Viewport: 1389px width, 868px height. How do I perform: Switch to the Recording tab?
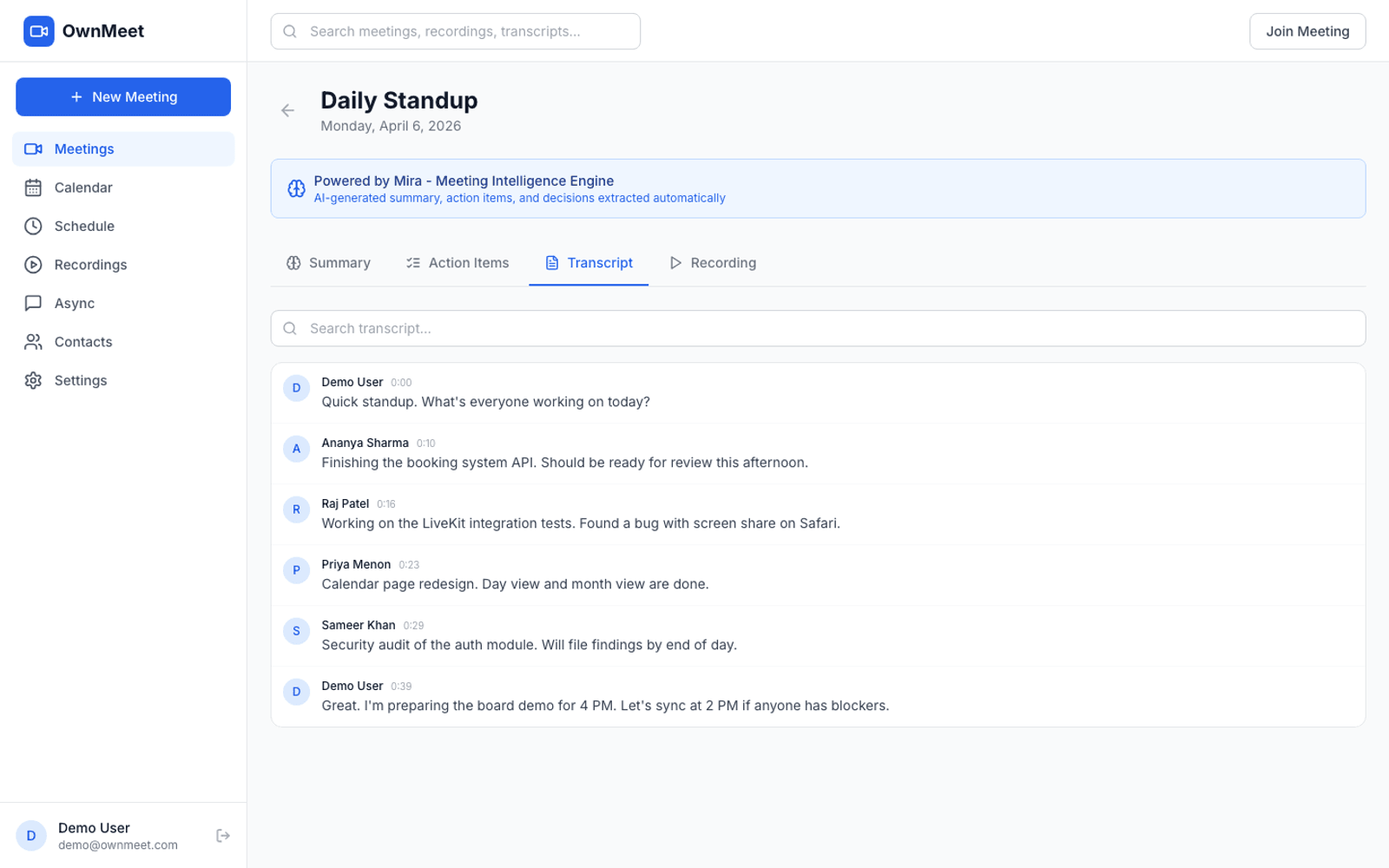click(x=713, y=263)
